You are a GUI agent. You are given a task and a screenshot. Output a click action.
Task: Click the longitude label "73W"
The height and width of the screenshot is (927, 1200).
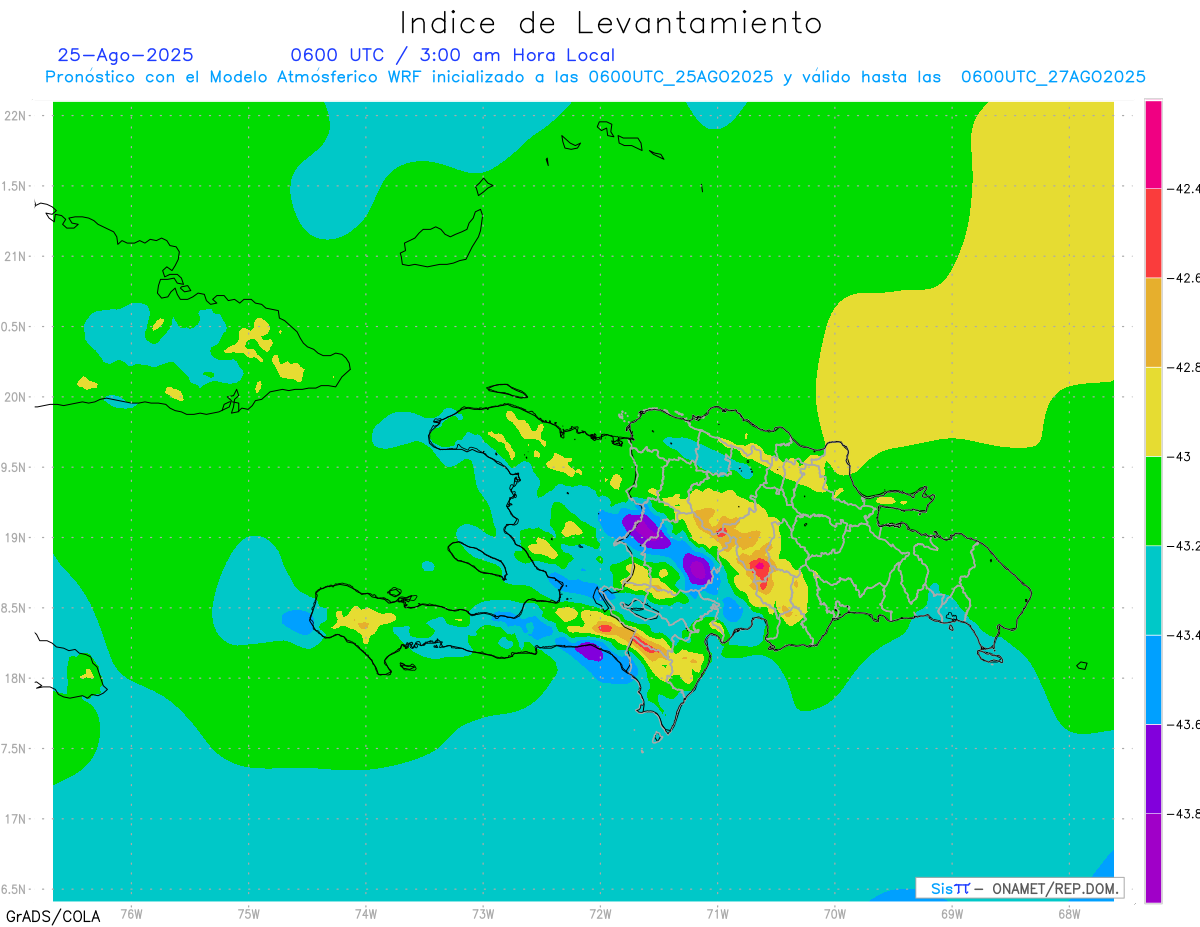coord(483,913)
